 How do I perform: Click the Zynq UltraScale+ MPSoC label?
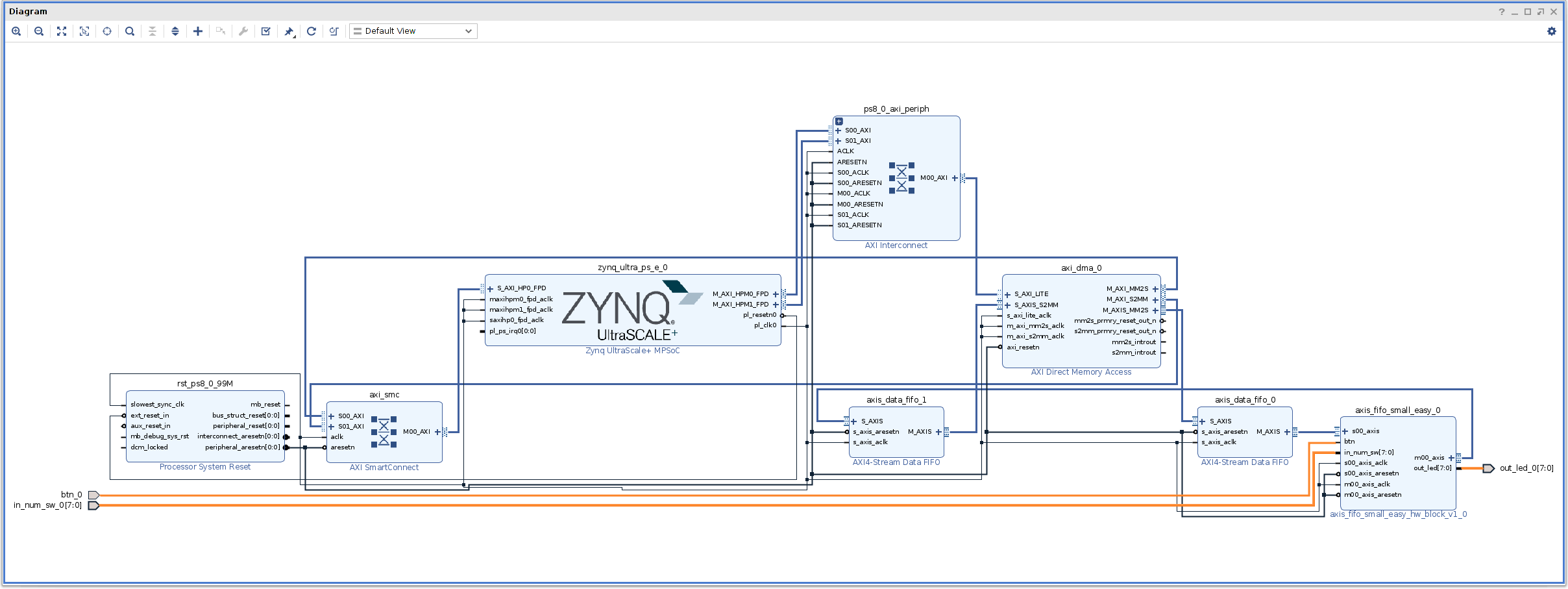(633, 351)
